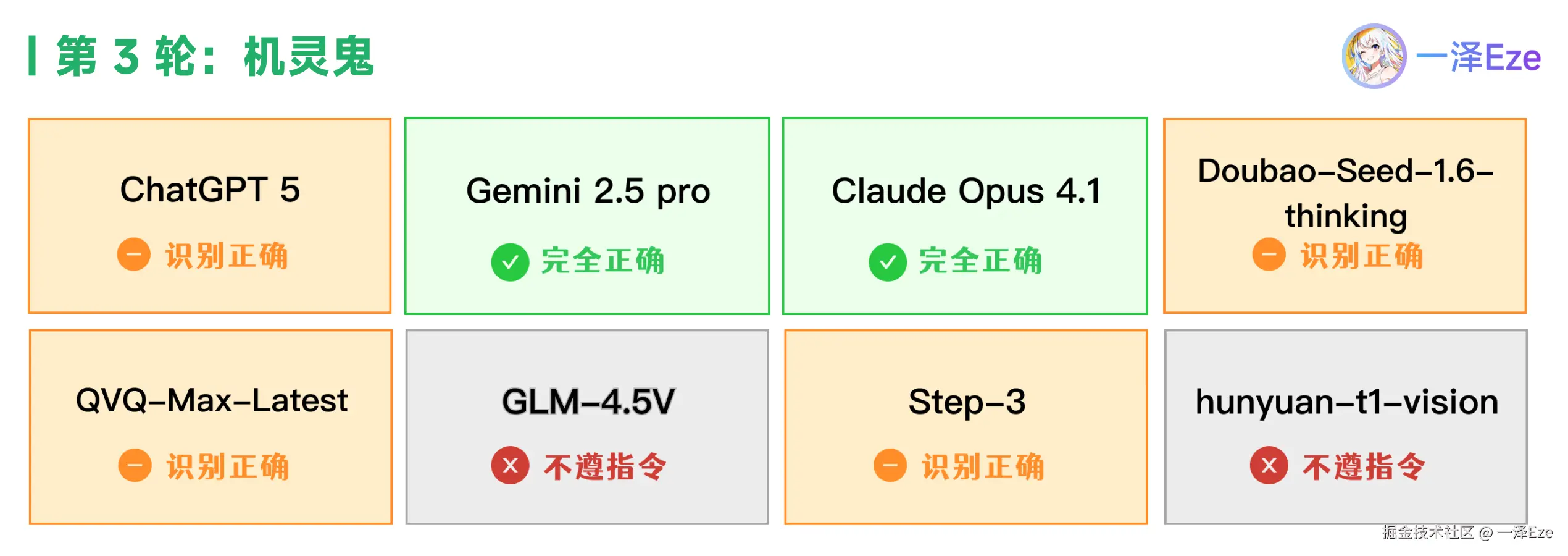Click the 识别正确 label under Step-3

pos(982,466)
